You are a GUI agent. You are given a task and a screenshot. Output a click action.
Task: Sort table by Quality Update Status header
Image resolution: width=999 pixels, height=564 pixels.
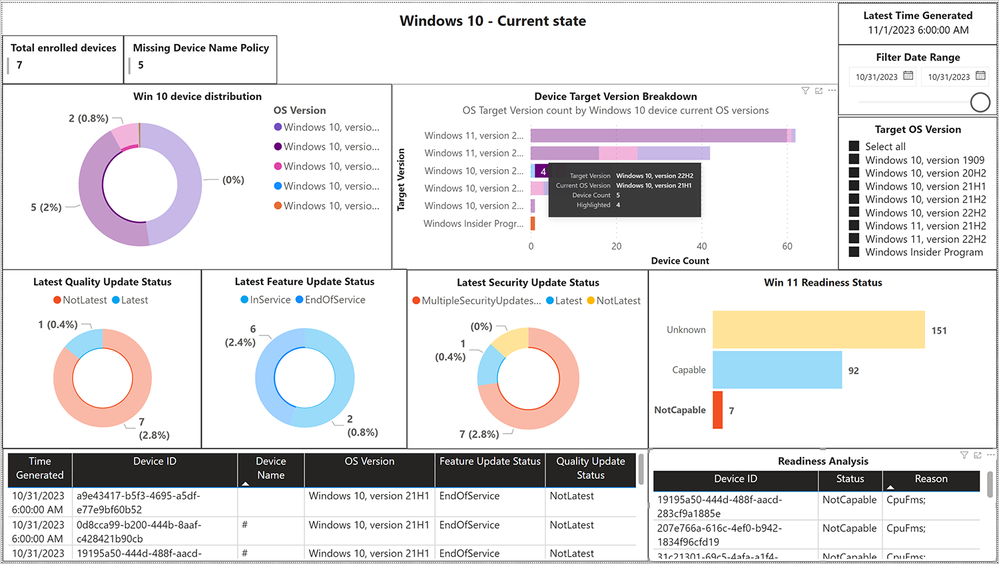[591, 468]
